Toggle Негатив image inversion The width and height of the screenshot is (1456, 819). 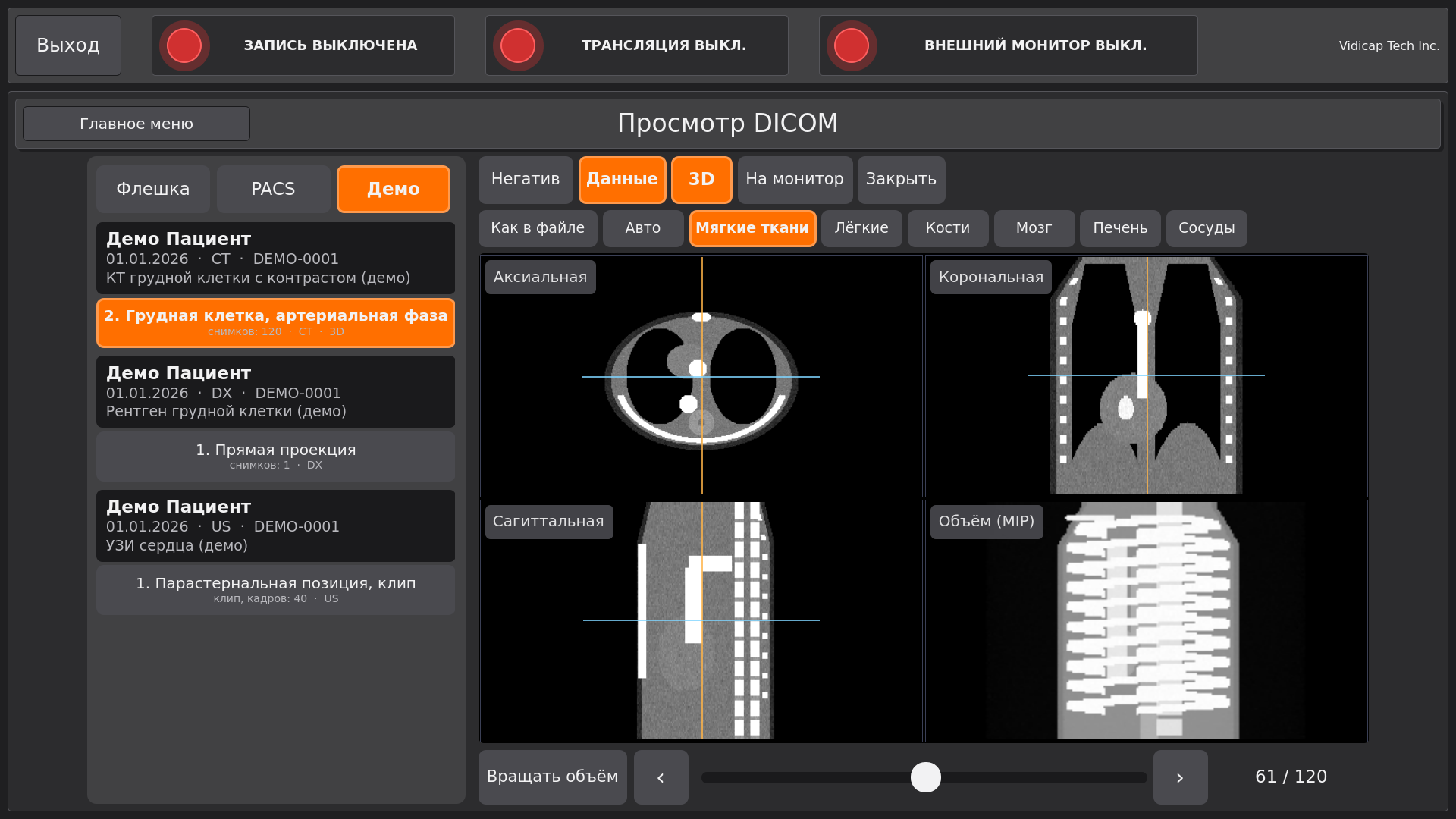pyautogui.click(x=526, y=180)
